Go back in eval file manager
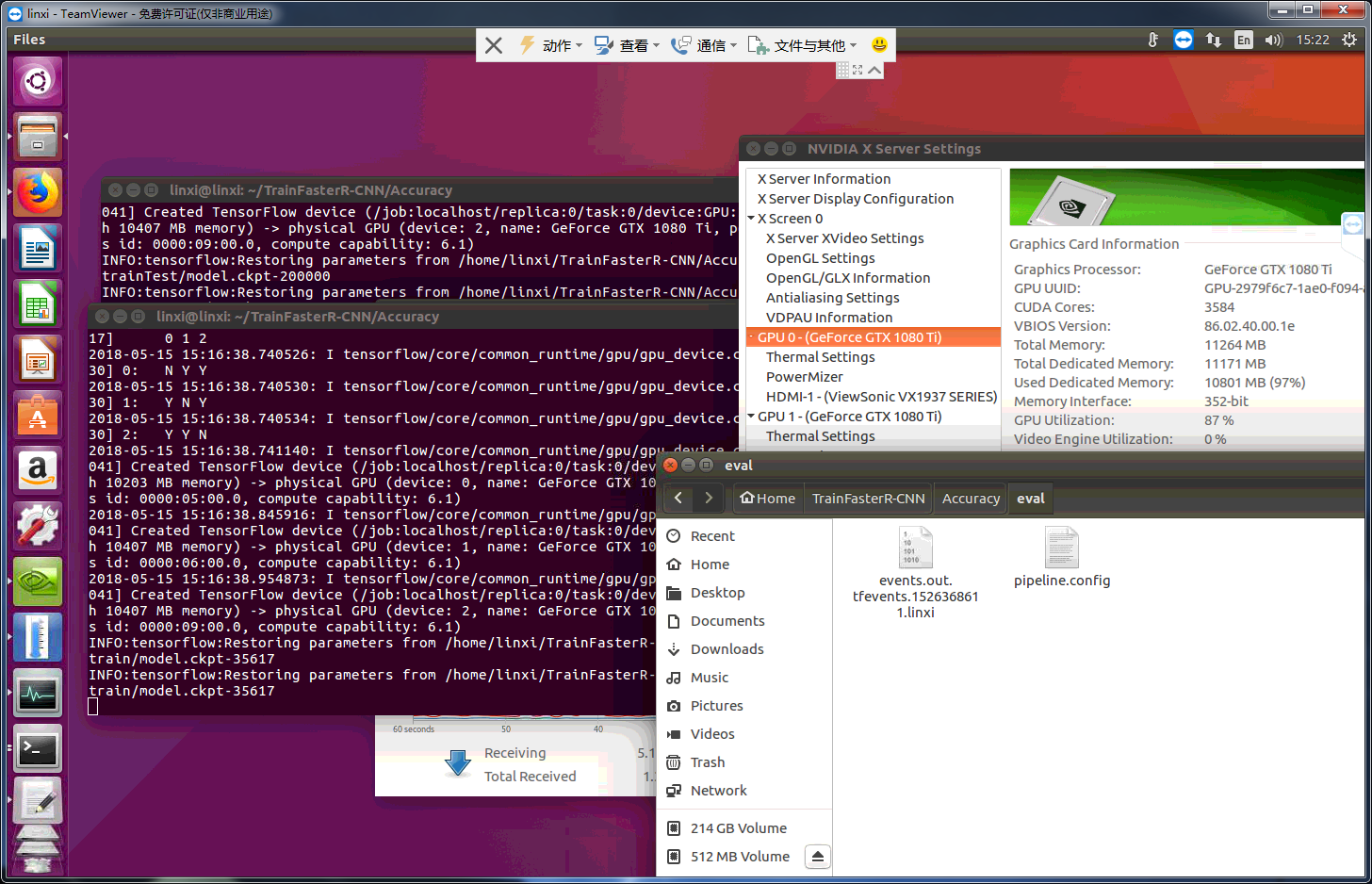Image resolution: width=1372 pixels, height=884 pixels. tap(678, 498)
